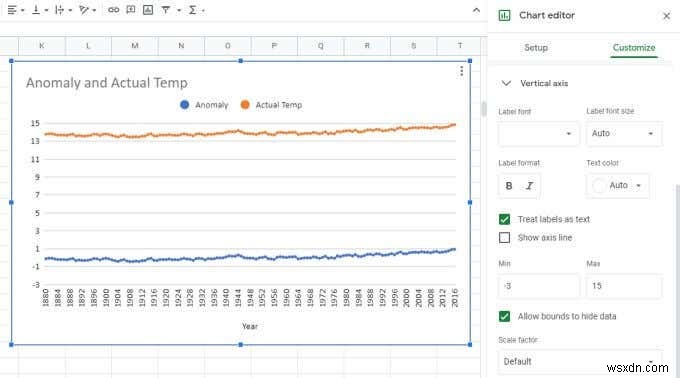The height and width of the screenshot is (378, 680).
Task: Open vertical align toolbar option
Action: click(36, 10)
